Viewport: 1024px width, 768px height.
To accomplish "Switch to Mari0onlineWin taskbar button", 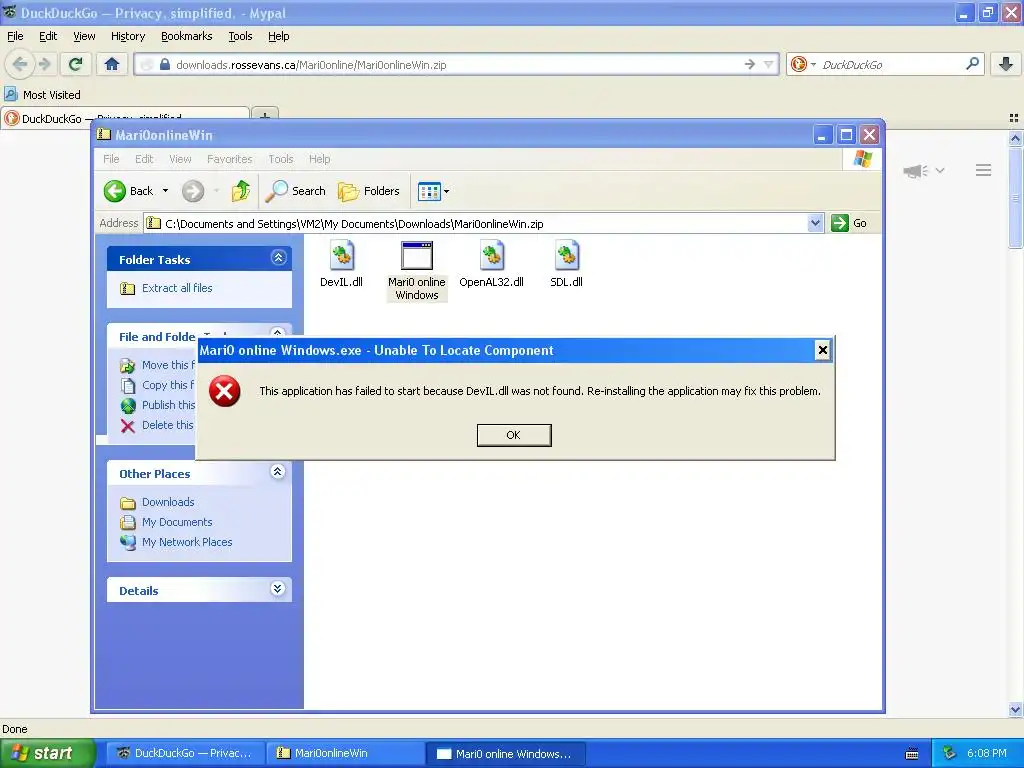I will pyautogui.click(x=346, y=753).
